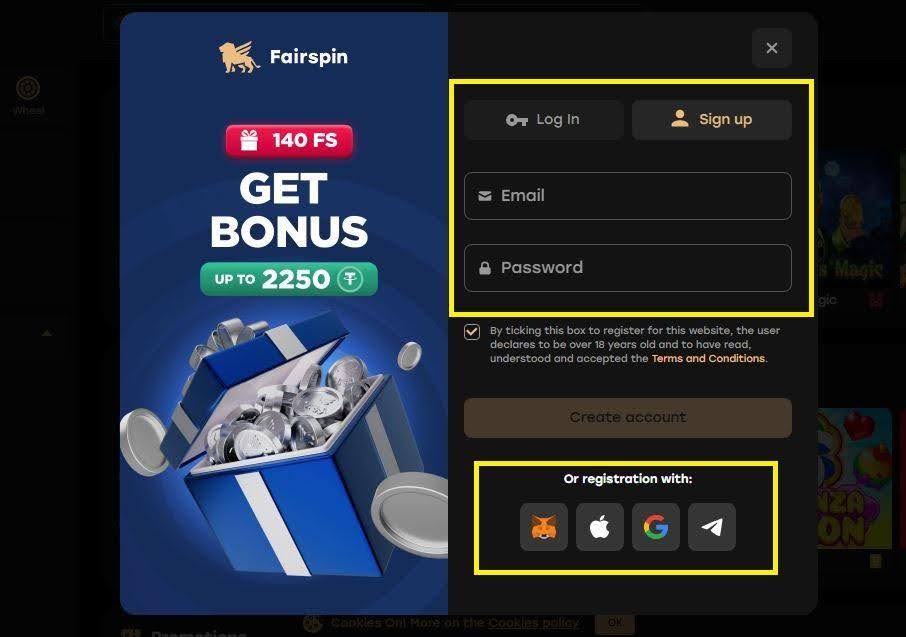Click the blue gift box bonus image
This screenshot has height=637, width=906.
point(283,448)
